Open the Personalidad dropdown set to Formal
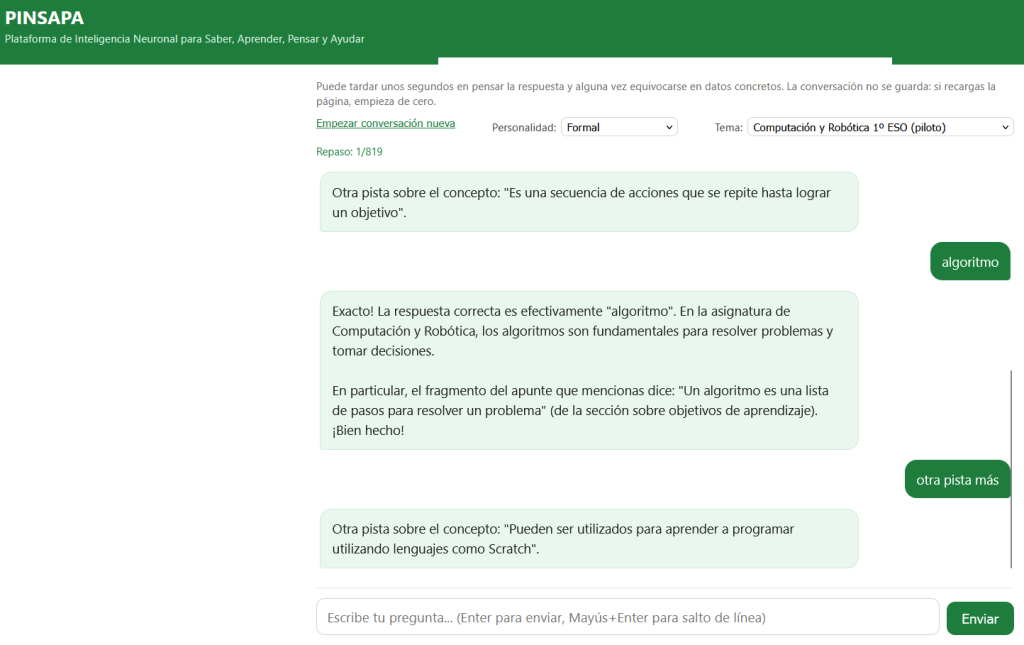 click(x=619, y=127)
